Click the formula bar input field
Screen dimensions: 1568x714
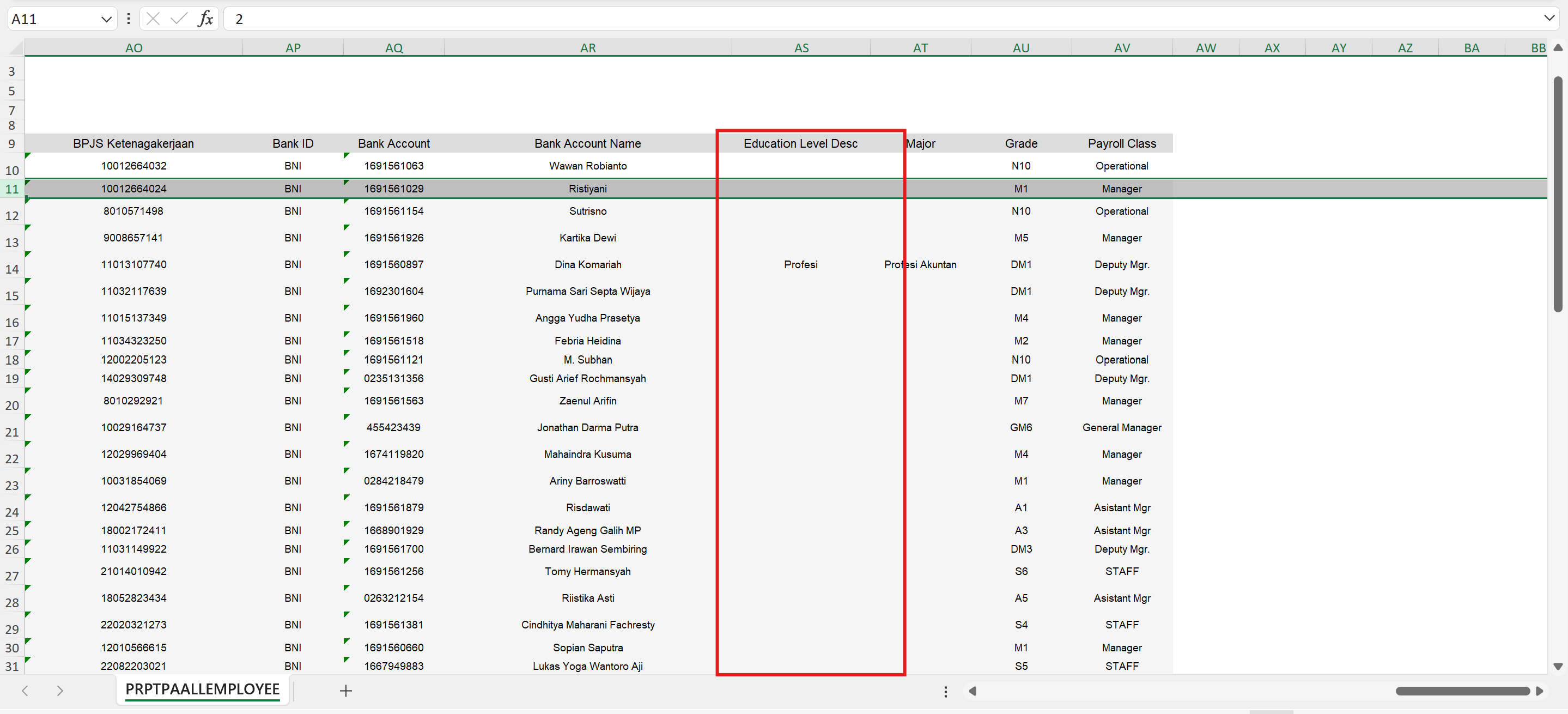coord(852,19)
